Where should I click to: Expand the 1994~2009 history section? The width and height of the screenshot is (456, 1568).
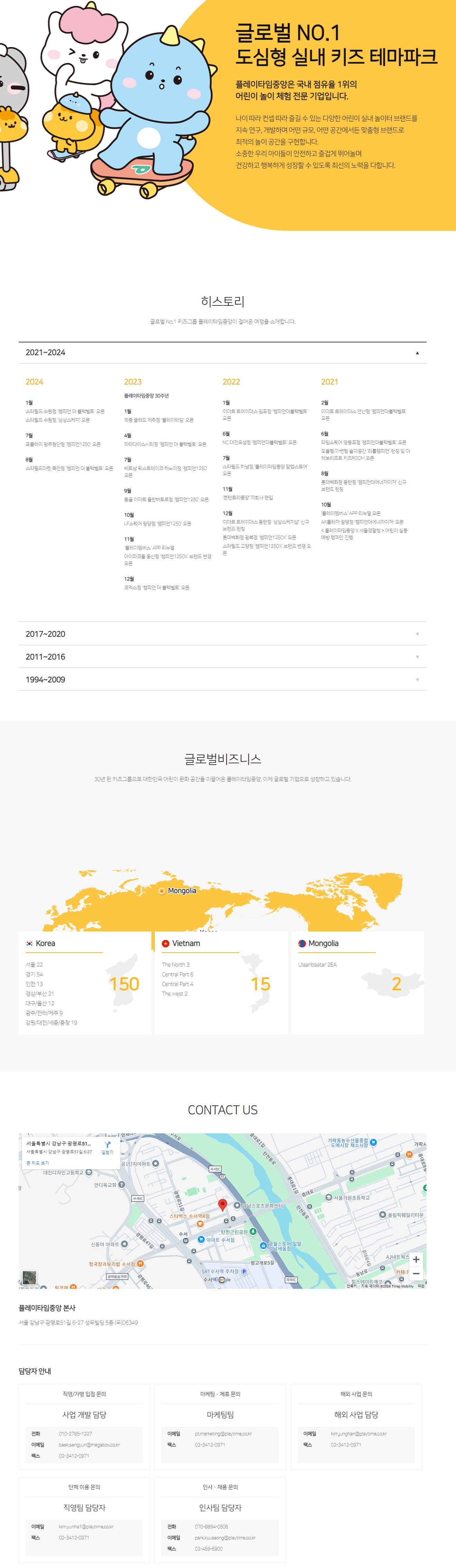(x=417, y=679)
